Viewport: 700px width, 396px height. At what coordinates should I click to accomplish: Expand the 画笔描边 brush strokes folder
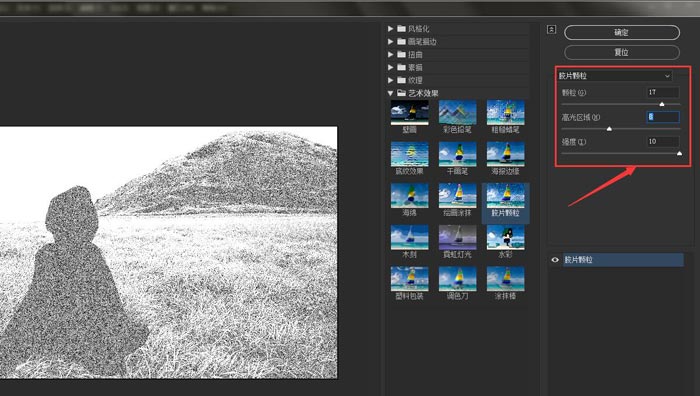tap(391, 42)
